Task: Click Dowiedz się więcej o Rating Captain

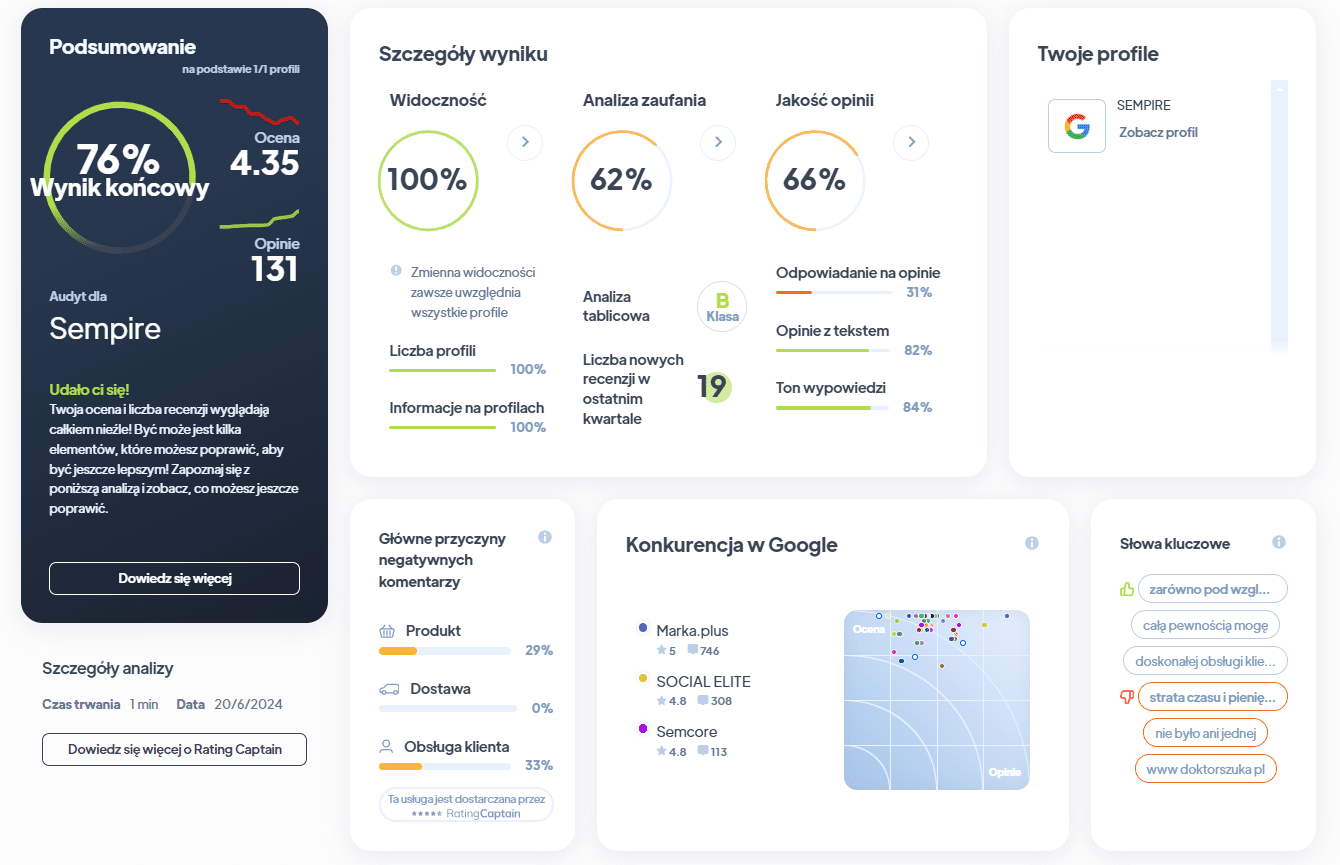Action: (x=174, y=749)
